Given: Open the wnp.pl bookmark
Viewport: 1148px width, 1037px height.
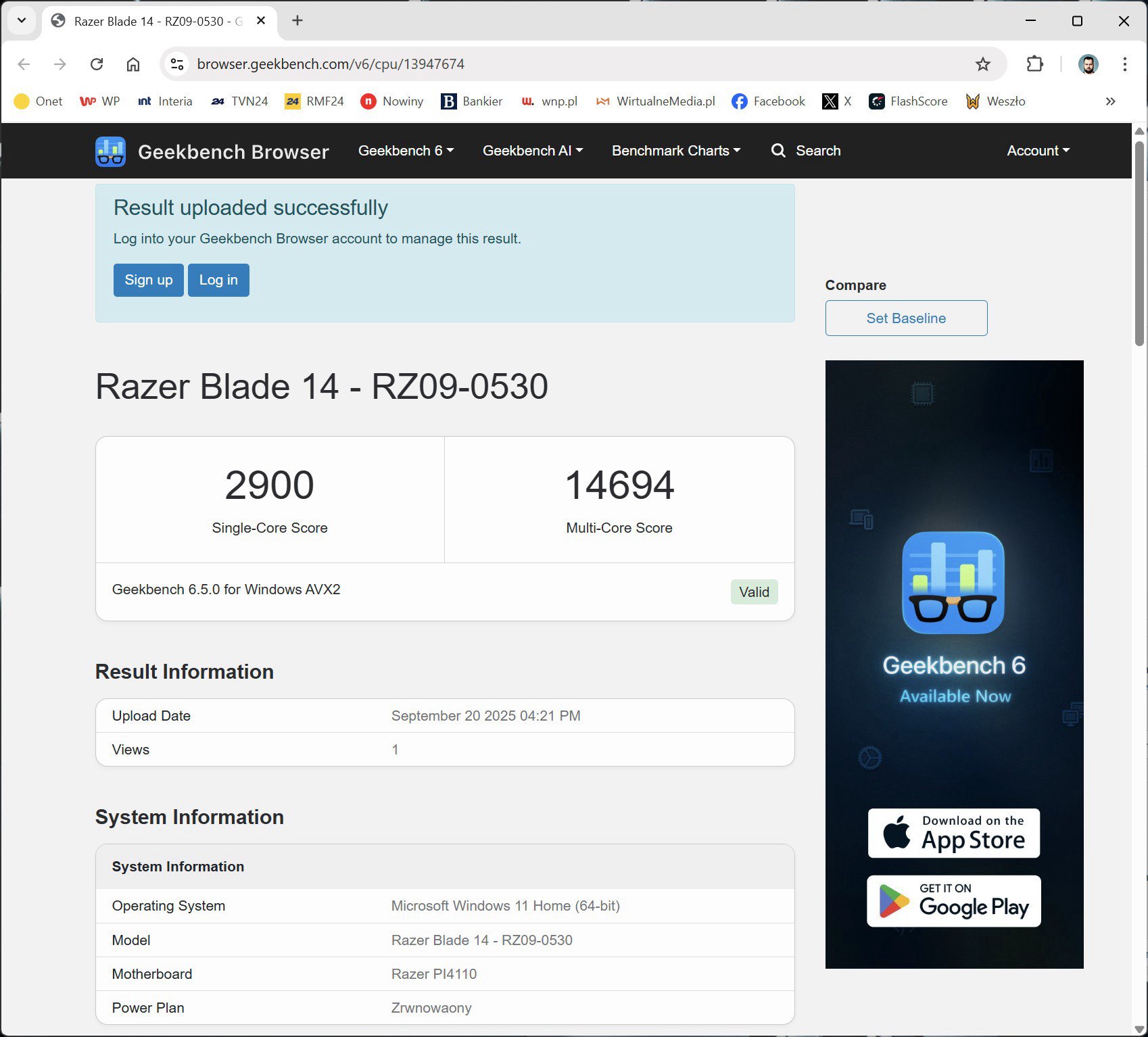Looking at the screenshot, I should coord(549,101).
